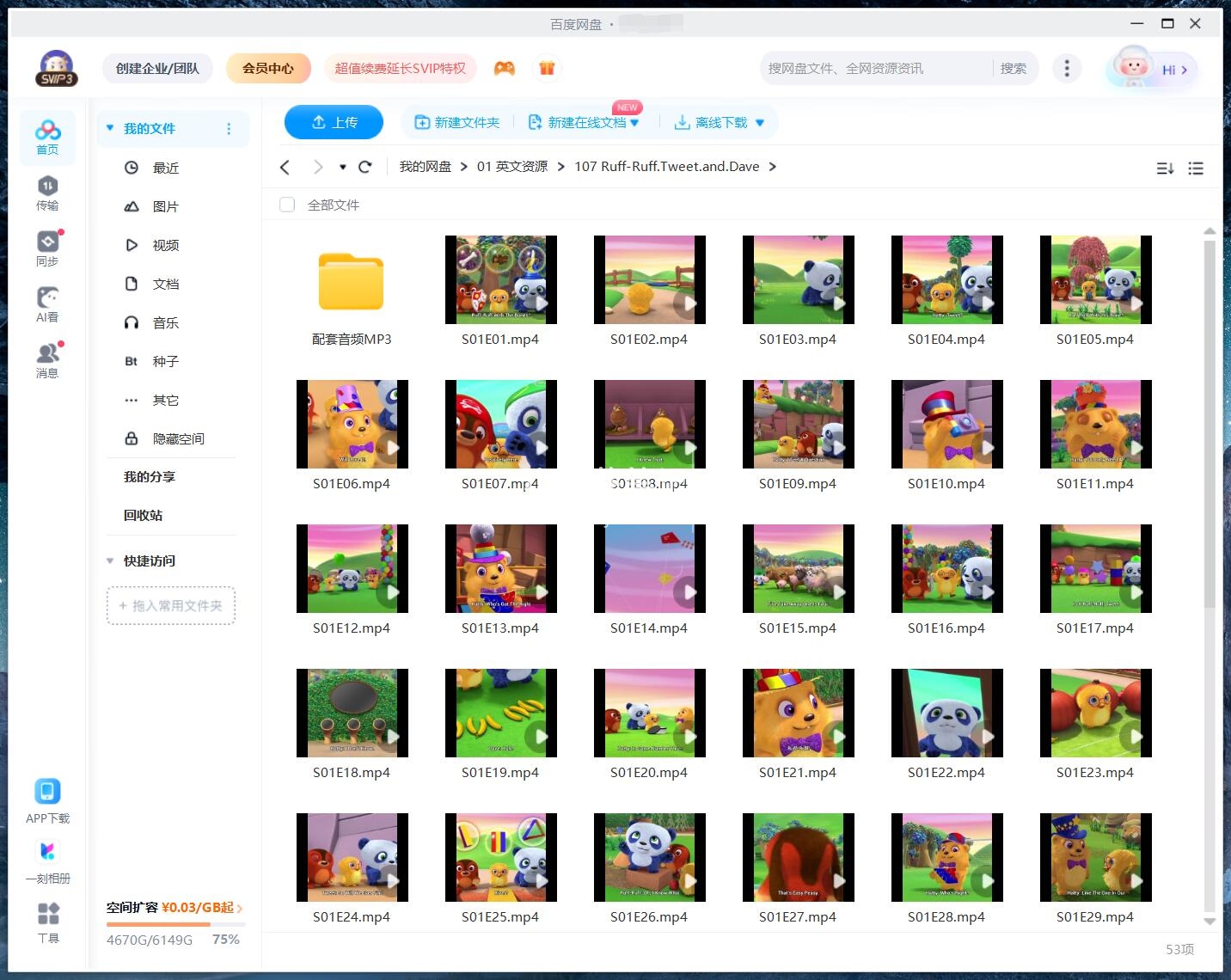Click the 上传 upload button
The height and width of the screenshot is (980, 1231).
pyautogui.click(x=334, y=122)
